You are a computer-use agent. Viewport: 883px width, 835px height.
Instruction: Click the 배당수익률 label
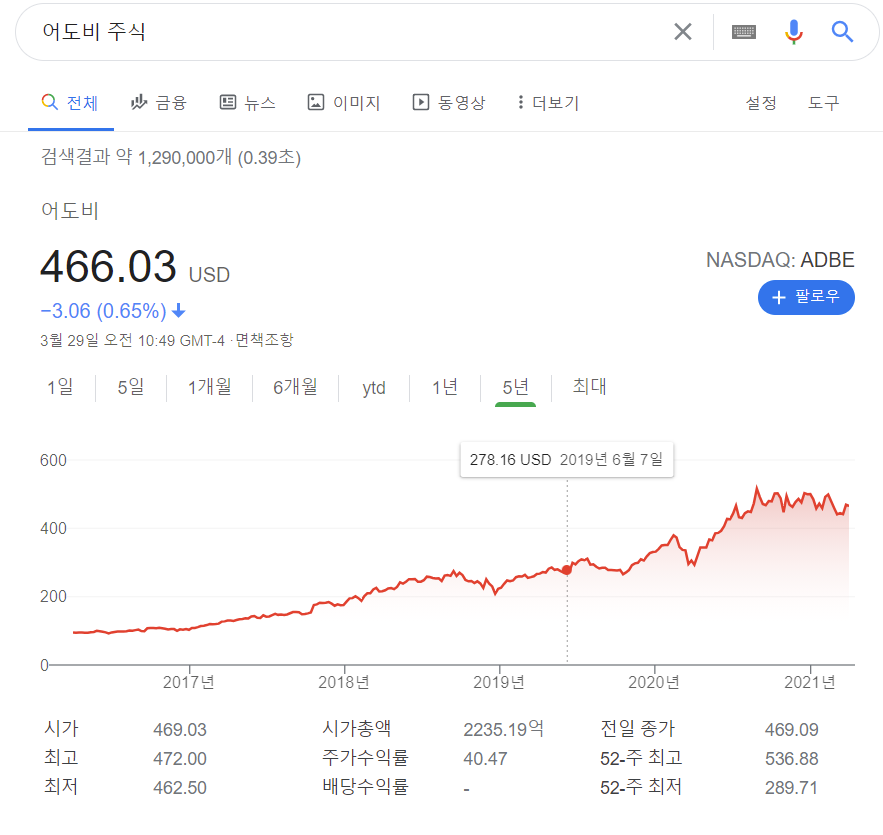tap(365, 787)
